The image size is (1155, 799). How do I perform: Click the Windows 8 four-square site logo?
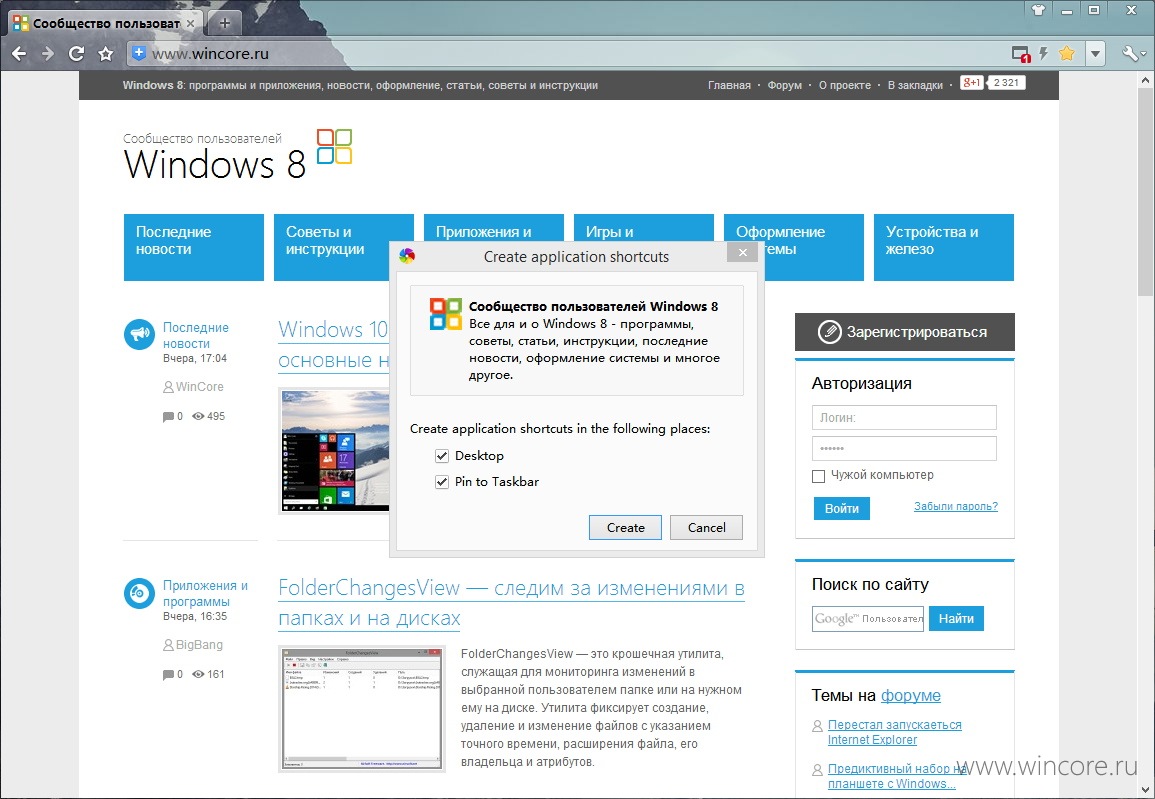pos(334,146)
